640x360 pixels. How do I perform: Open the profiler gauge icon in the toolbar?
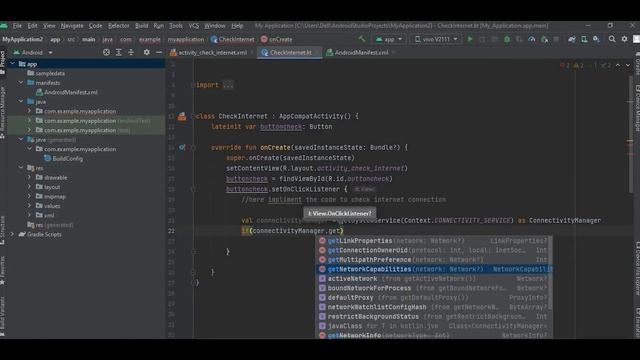531,39
